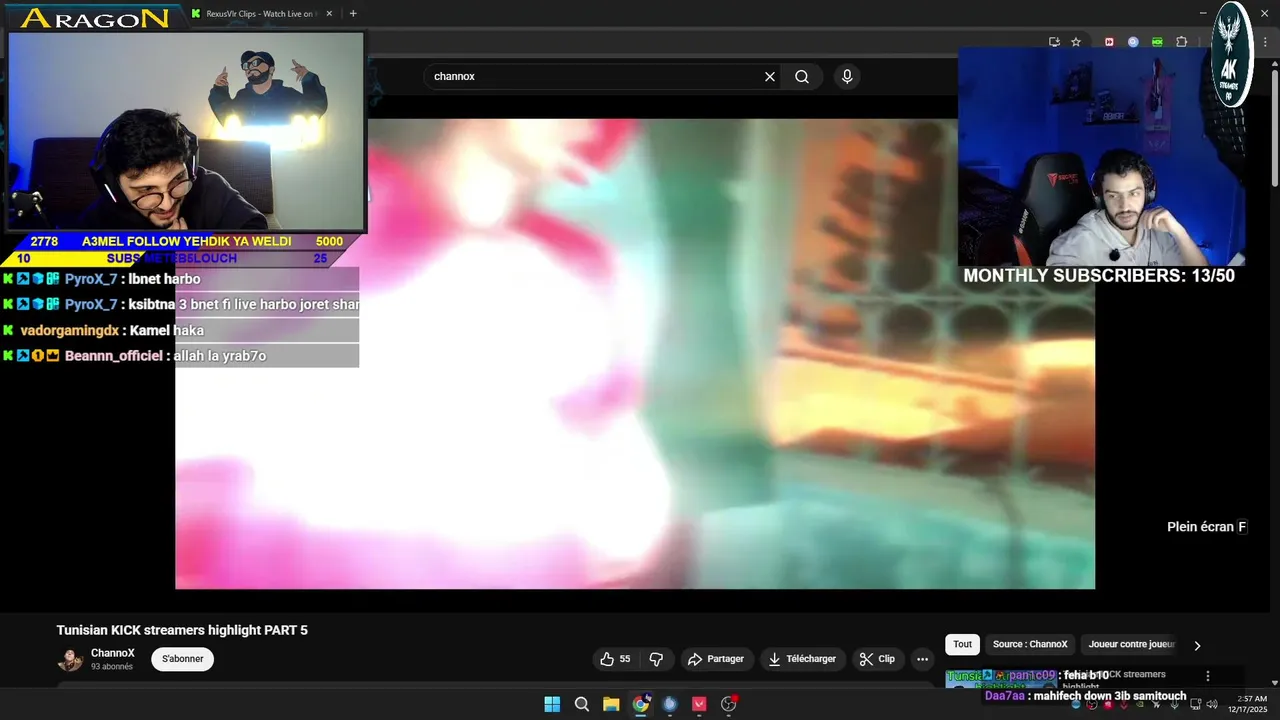Image resolution: width=1280 pixels, height=720 pixels.
Task: Start voice search with the microphone icon
Action: click(x=847, y=77)
